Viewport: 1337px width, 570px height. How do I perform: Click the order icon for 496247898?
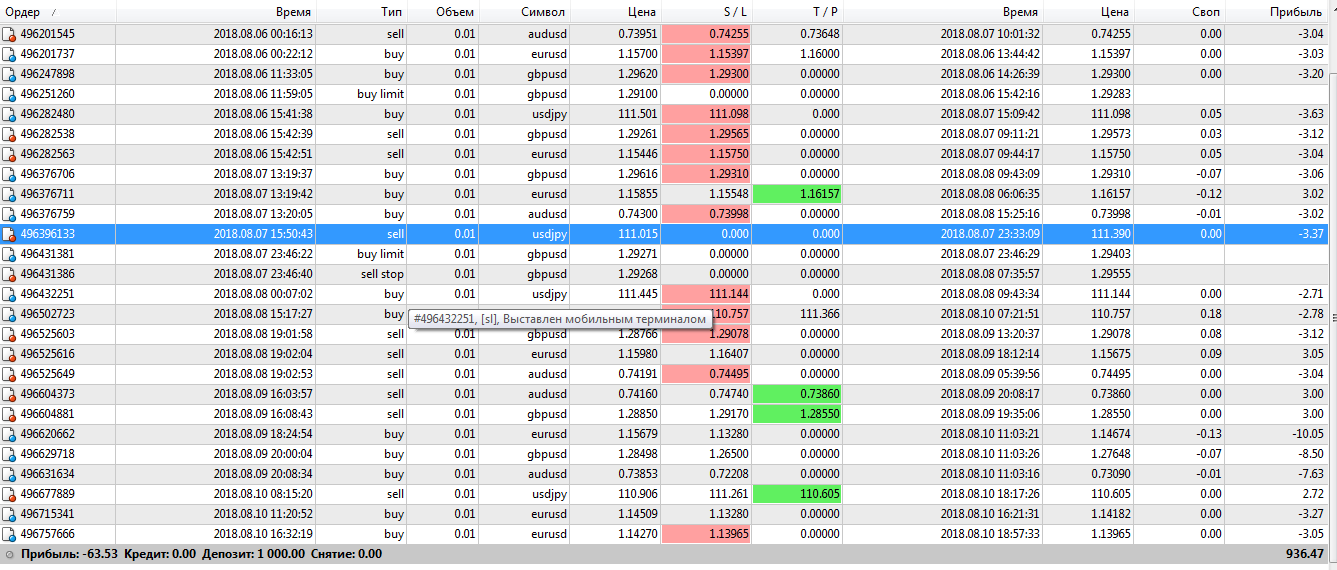[x=9, y=74]
